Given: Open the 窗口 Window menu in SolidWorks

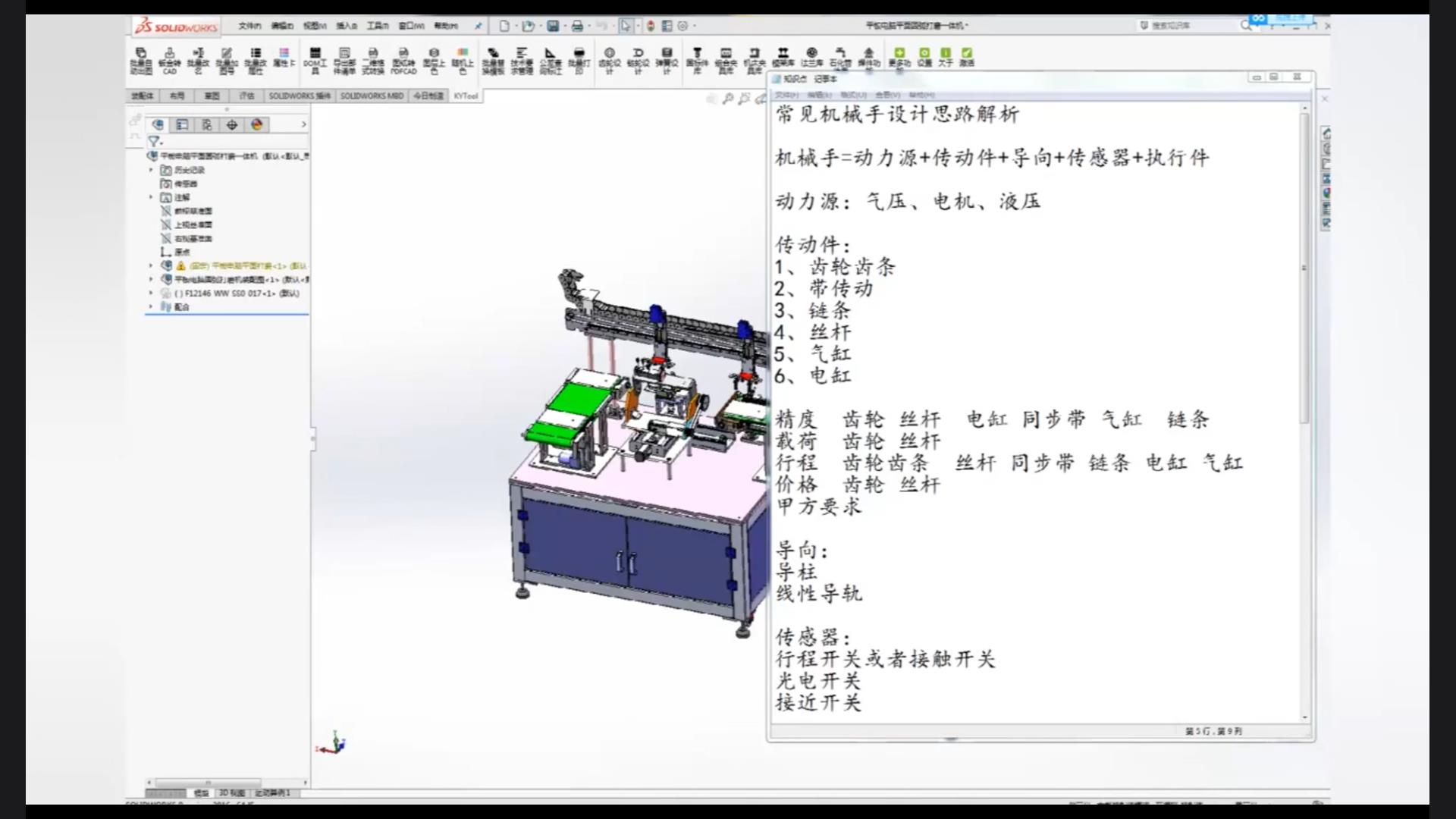Looking at the screenshot, I should tap(411, 26).
